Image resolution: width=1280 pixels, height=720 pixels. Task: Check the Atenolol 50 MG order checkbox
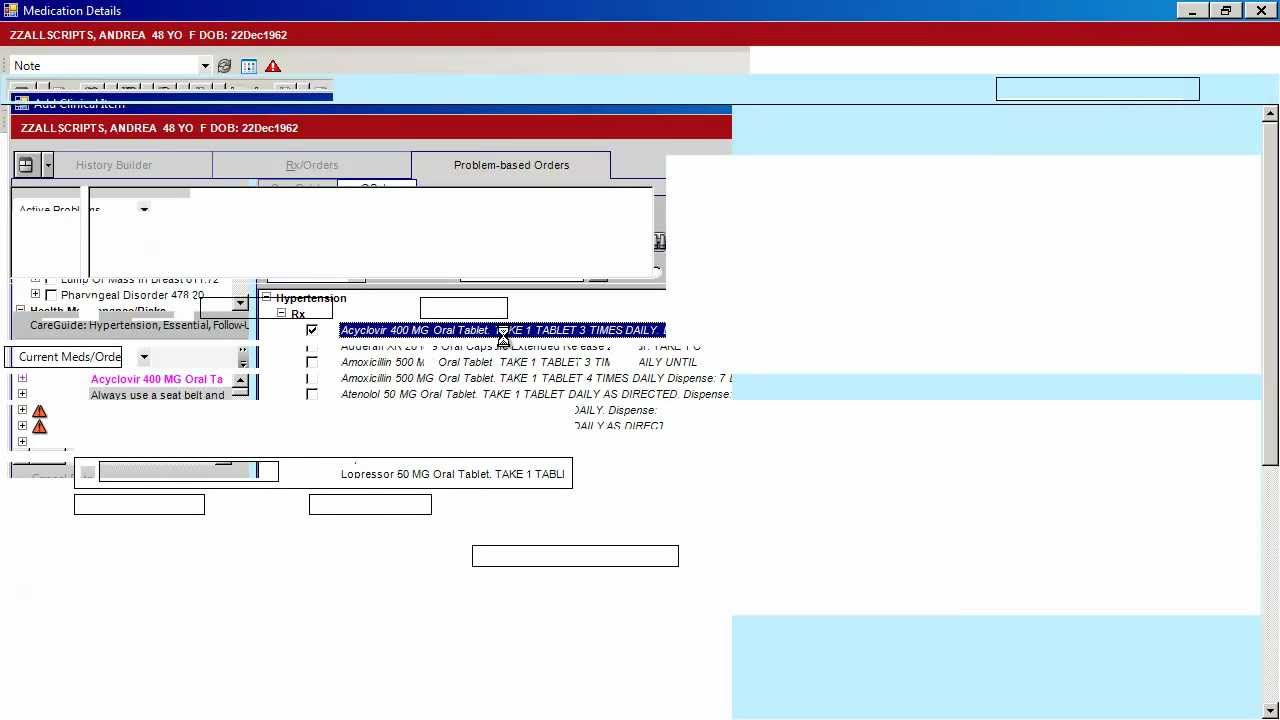coord(312,394)
